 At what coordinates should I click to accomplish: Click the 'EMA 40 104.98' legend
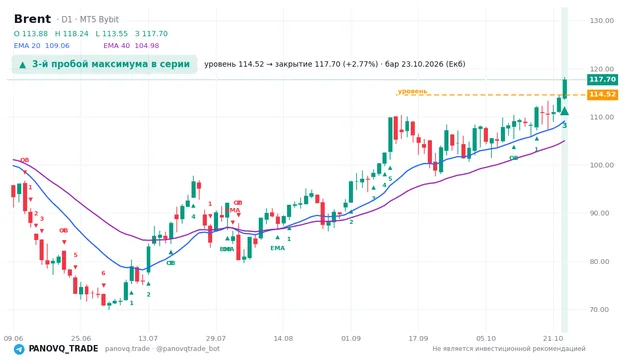(131, 46)
